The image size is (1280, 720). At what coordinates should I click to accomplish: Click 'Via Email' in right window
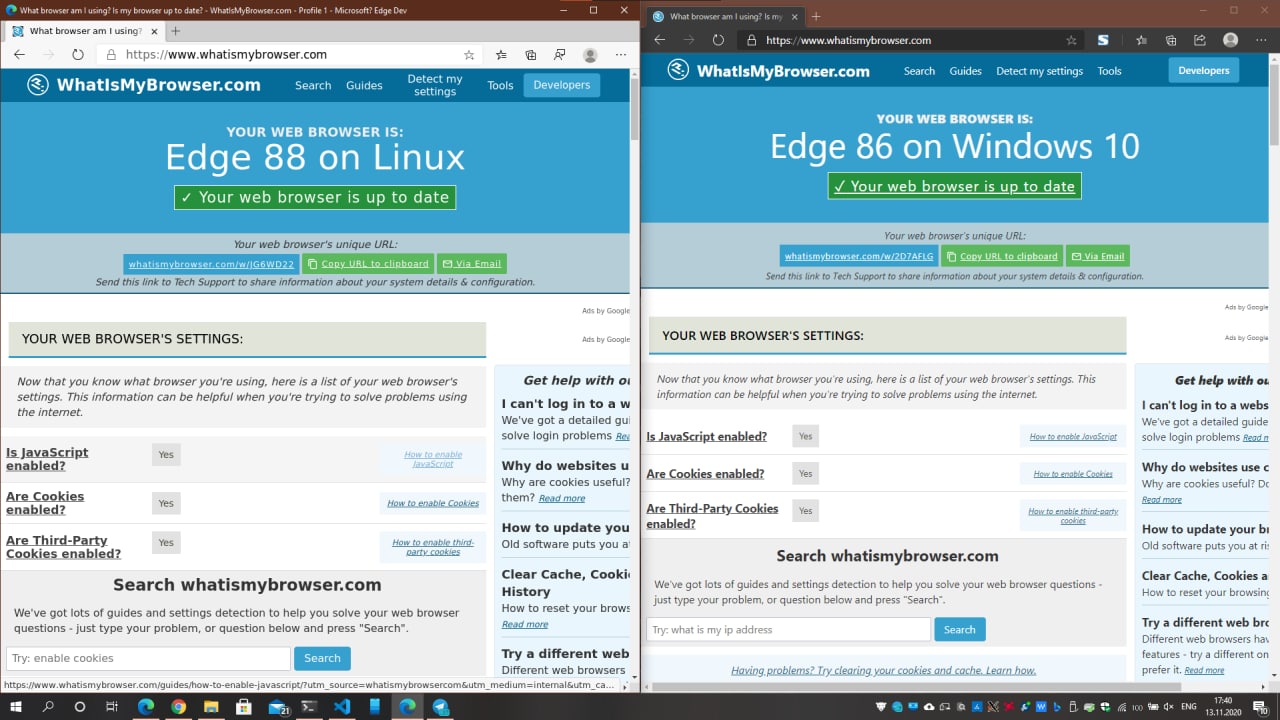point(1097,256)
